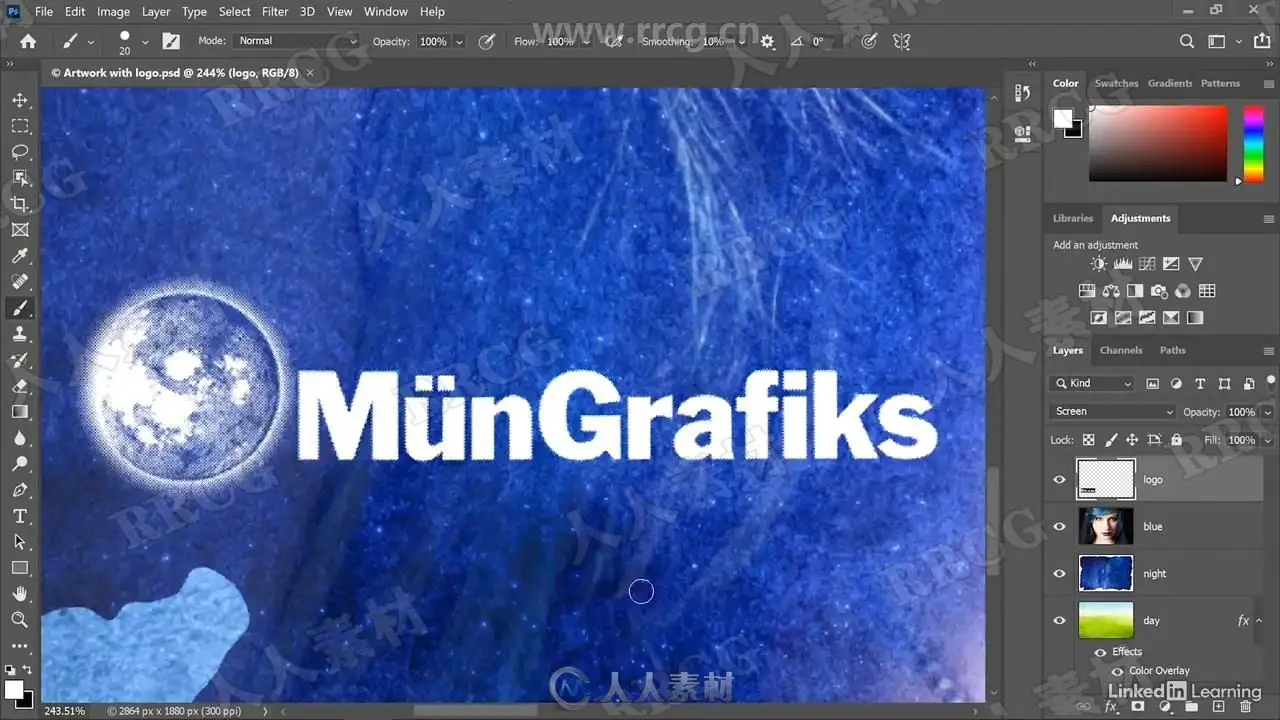Toggle Effects visibility on day layer
The image size is (1280, 720).
pos(1100,652)
